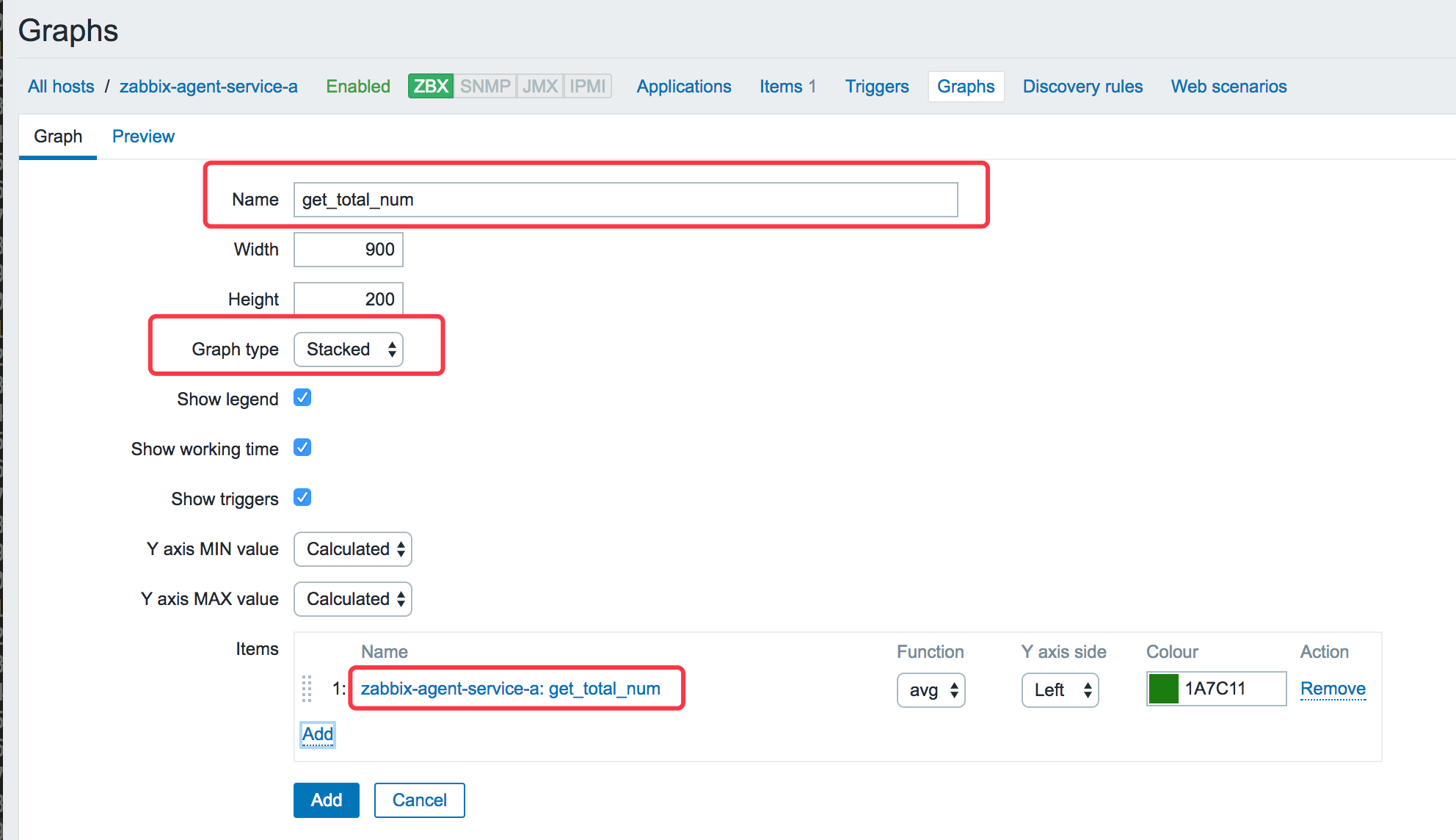This screenshot has height=840, width=1456.
Task: Navigate to Triggers configuration
Action: click(x=875, y=87)
